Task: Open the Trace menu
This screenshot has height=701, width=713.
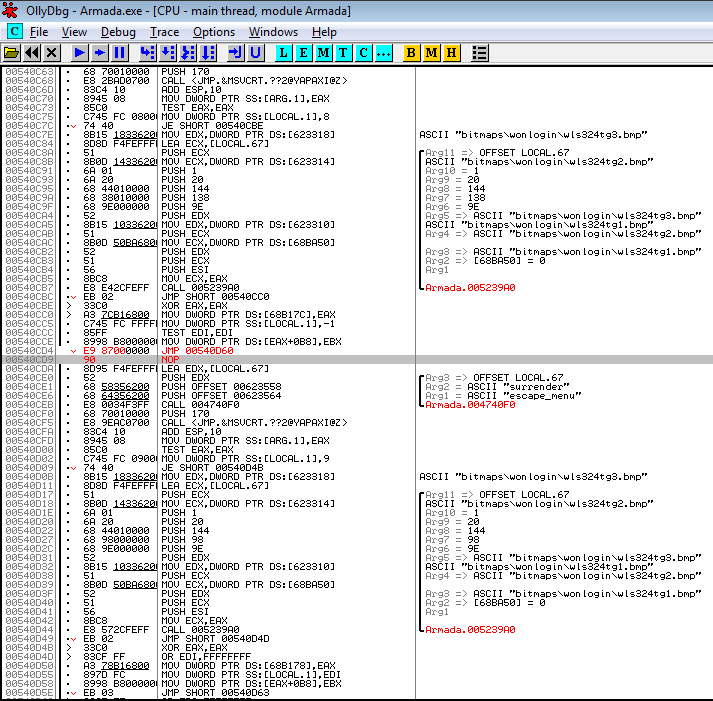Action: (164, 32)
